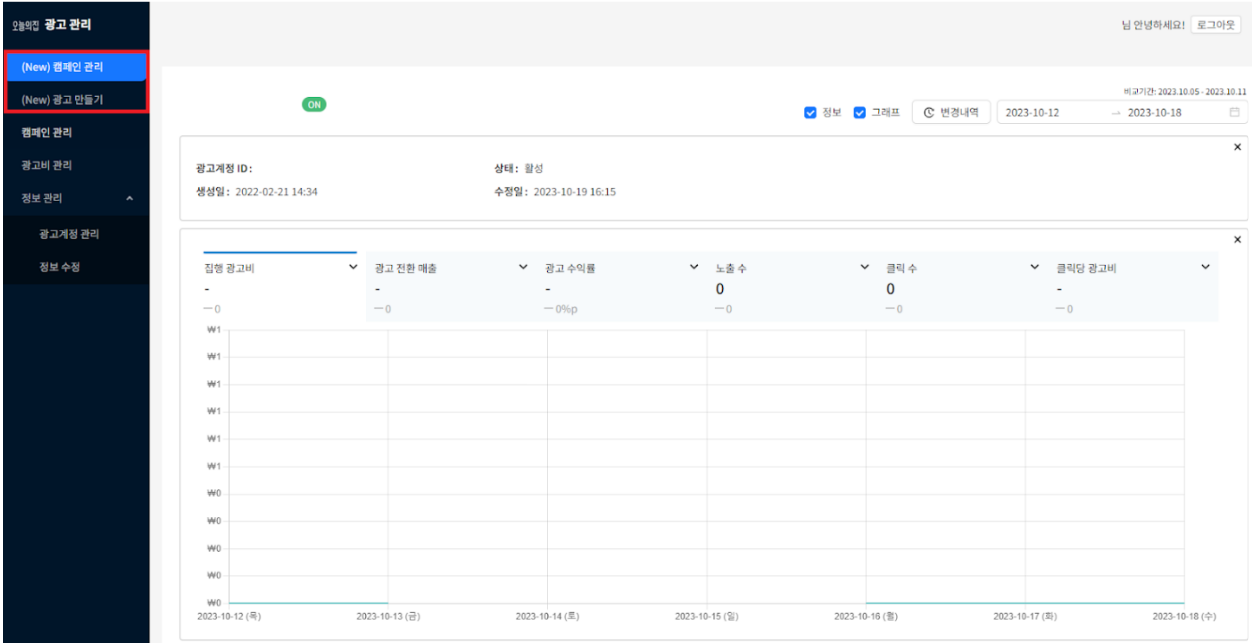Image resolution: width=1252 pixels, height=643 pixels.
Task: Click the comparison period text 비교기간
Action: pyautogui.click(x=1185, y=91)
